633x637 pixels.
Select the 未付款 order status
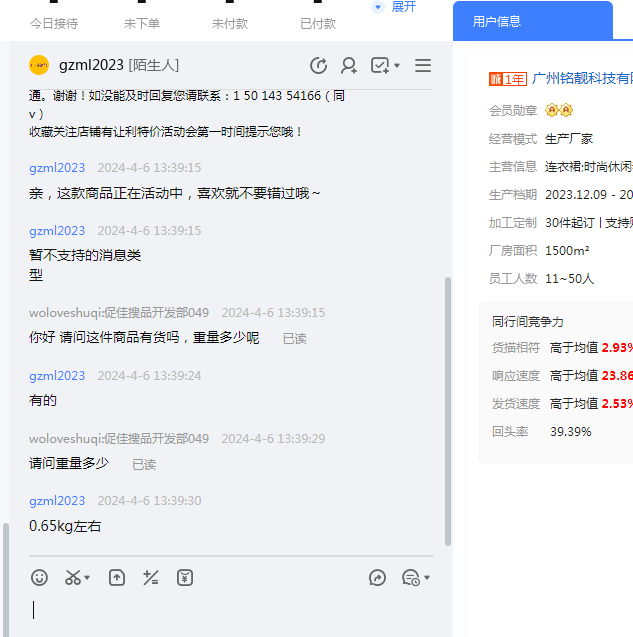pos(230,23)
